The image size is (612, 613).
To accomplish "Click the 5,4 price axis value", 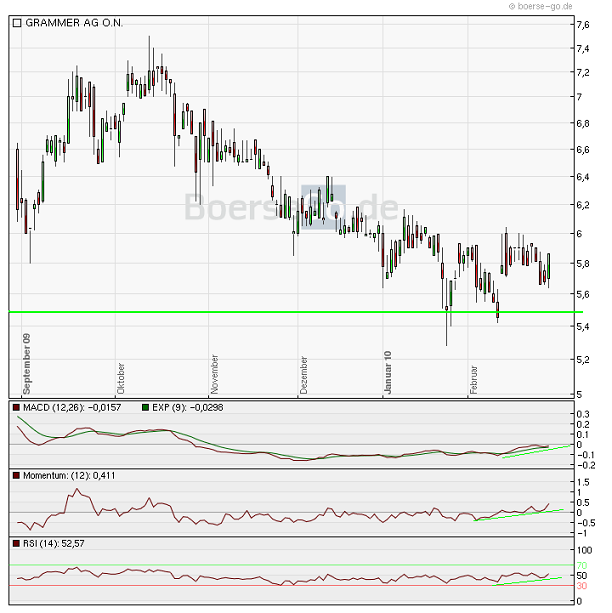I will coord(582,326).
